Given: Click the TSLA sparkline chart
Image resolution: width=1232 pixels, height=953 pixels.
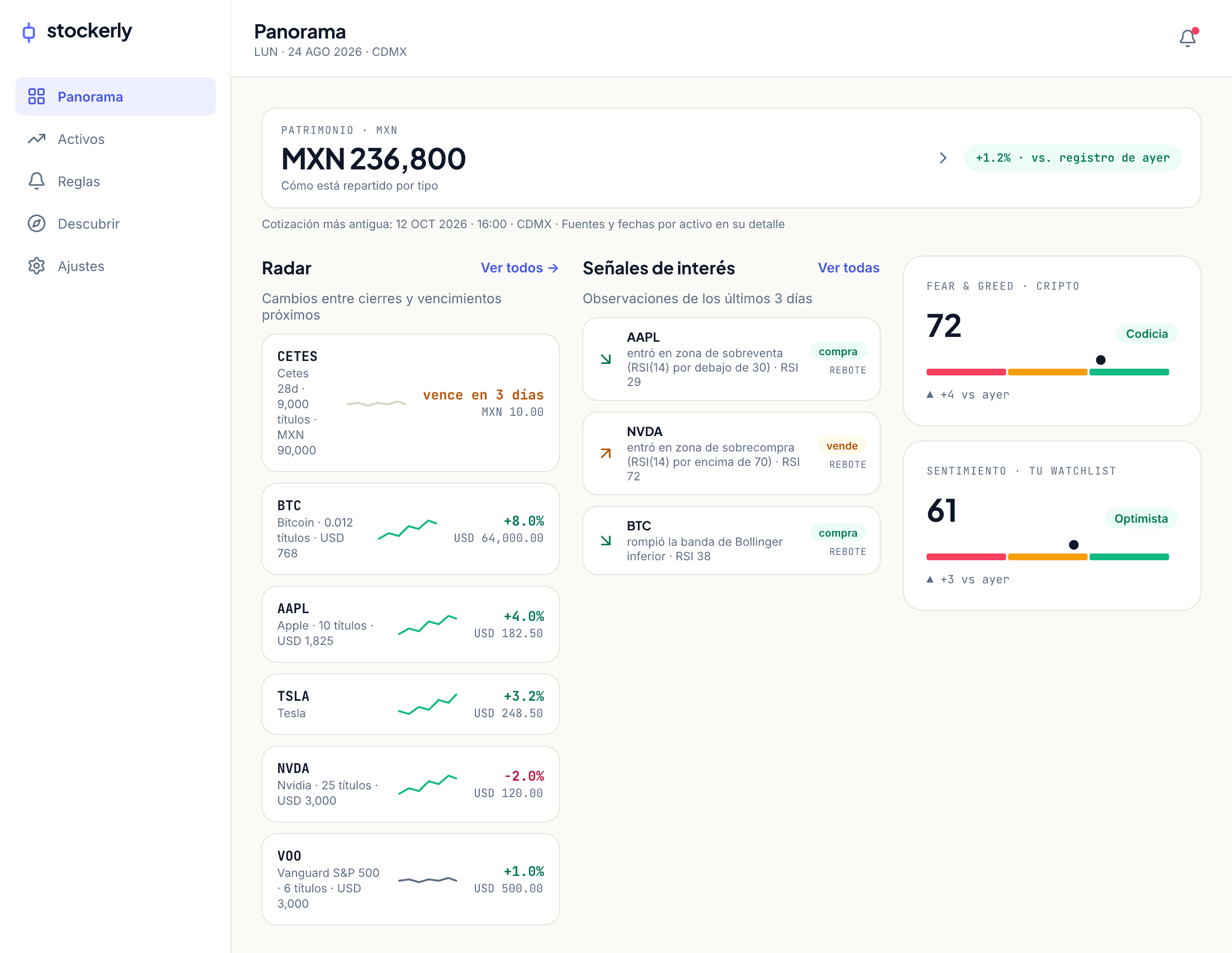Looking at the screenshot, I should click(x=427, y=704).
